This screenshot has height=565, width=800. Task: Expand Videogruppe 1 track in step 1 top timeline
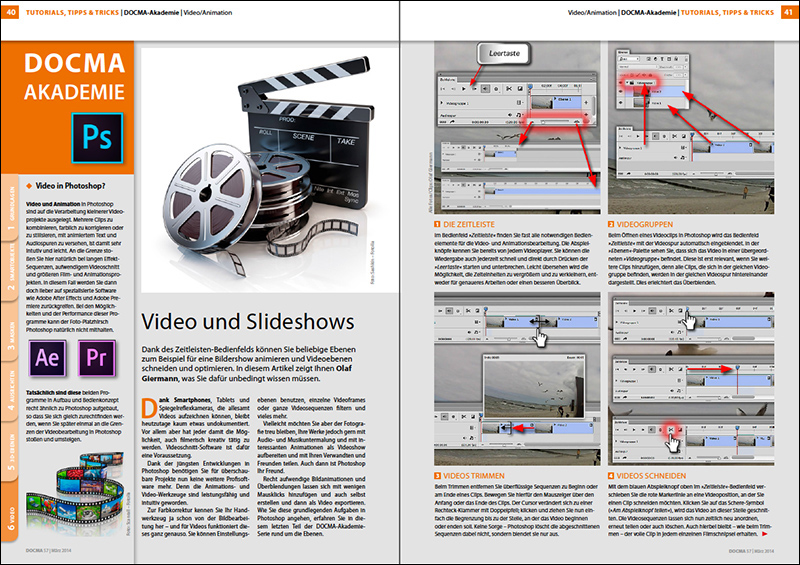coord(441,103)
